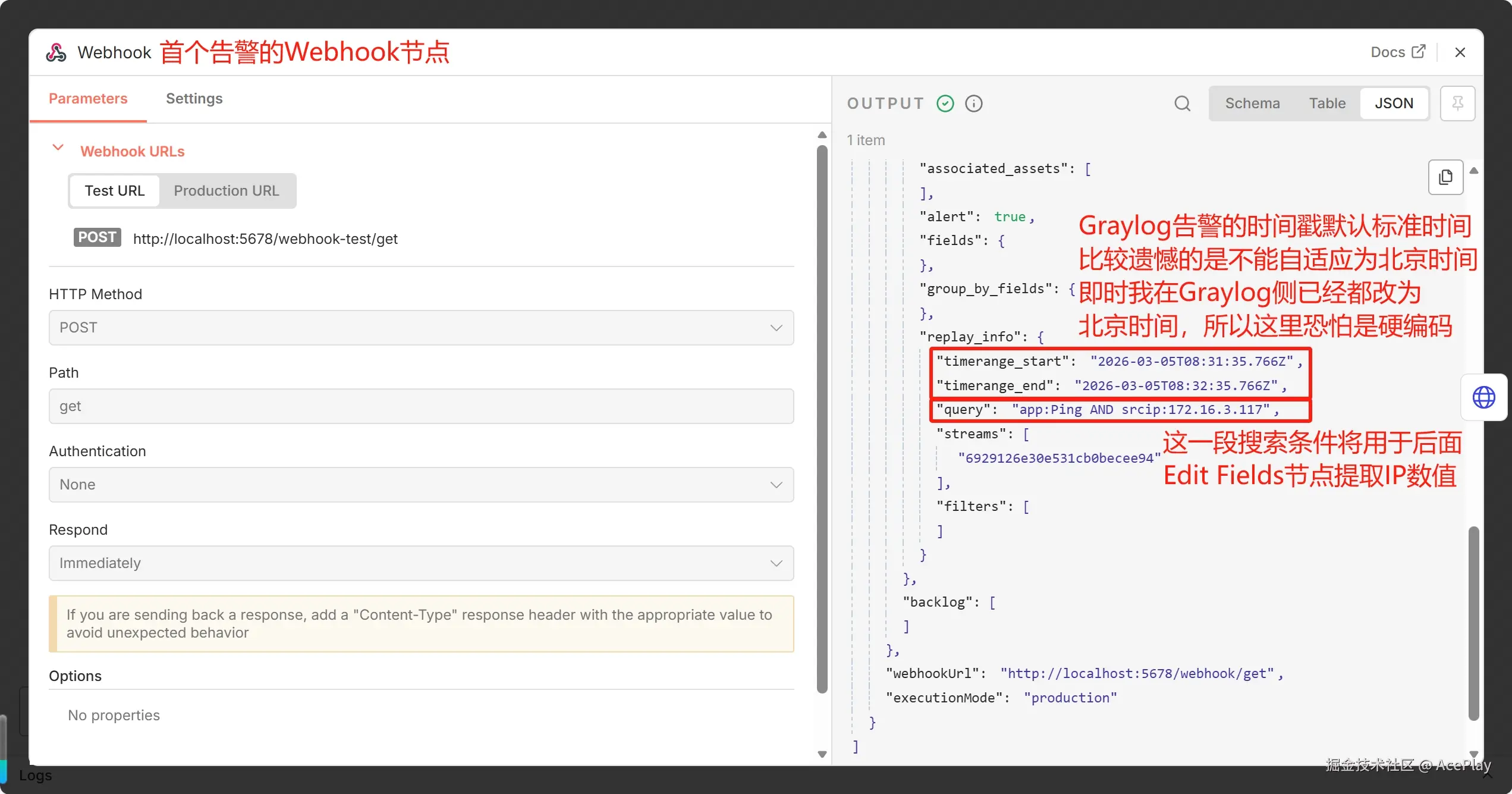Click the Webhook node icon in header

coord(56,52)
